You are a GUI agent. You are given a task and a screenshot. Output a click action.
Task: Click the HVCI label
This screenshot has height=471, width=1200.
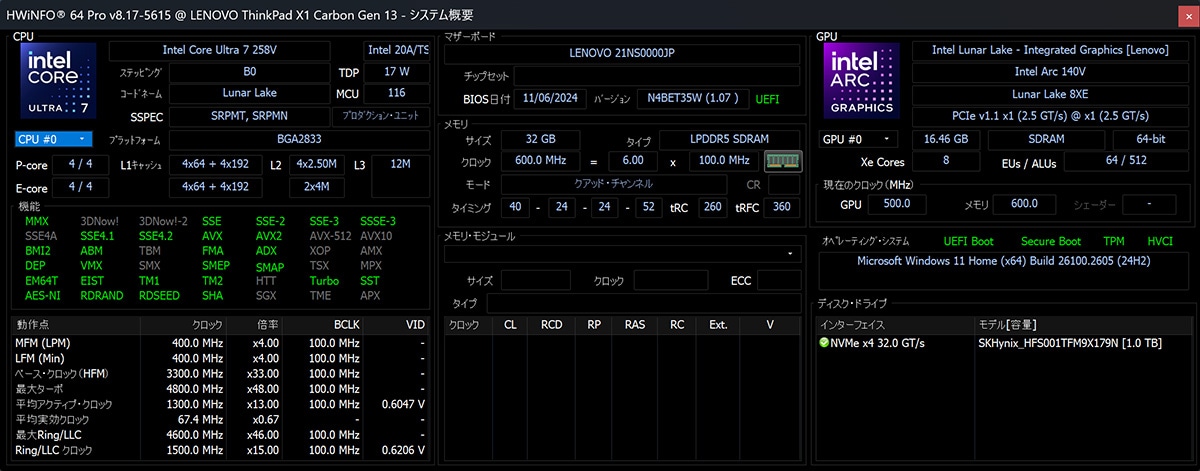click(x=1159, y=241)
